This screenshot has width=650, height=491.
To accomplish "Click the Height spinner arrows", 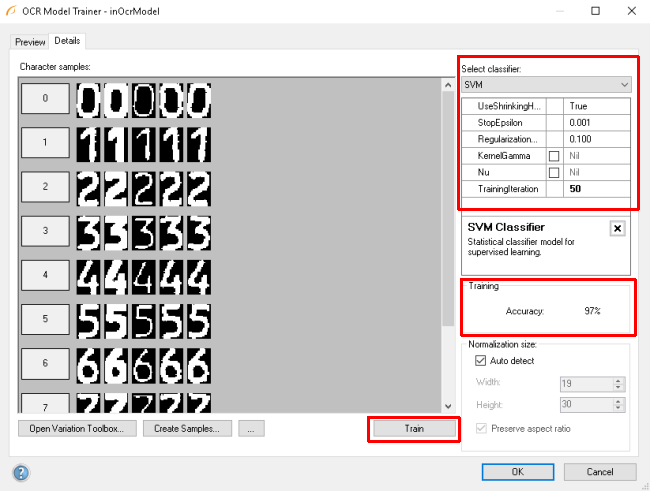I will point(618,407).
